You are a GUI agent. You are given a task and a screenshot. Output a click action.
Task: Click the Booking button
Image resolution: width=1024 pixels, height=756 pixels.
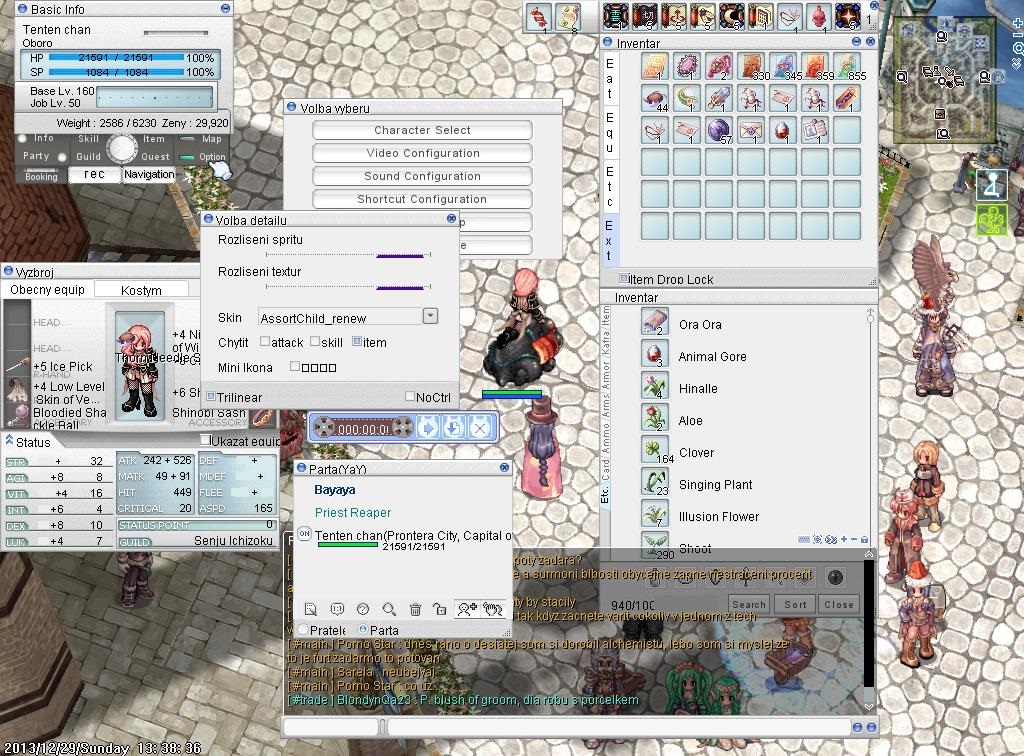click(41, 176)
